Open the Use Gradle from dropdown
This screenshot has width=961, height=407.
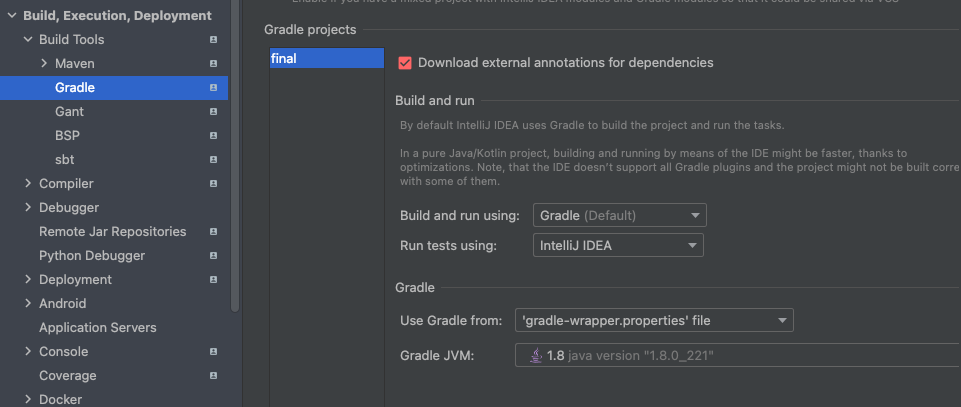654,321
